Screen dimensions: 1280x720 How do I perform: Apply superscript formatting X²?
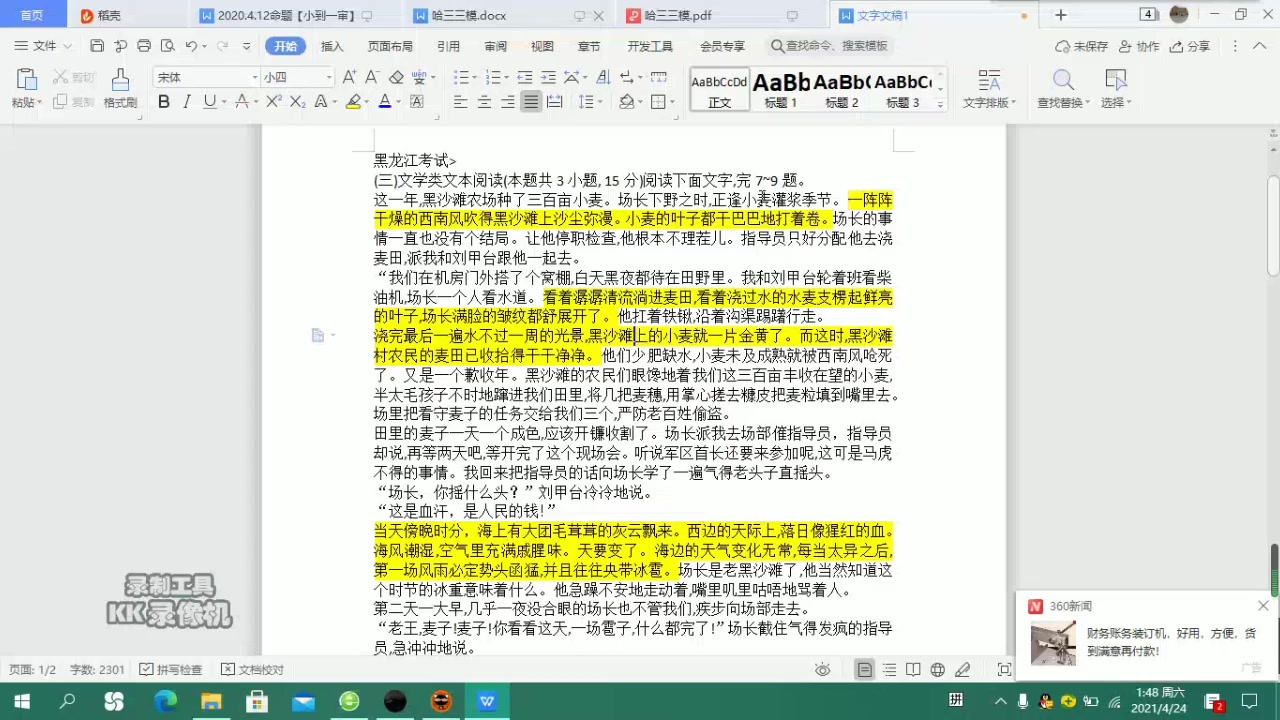[273, 102]
